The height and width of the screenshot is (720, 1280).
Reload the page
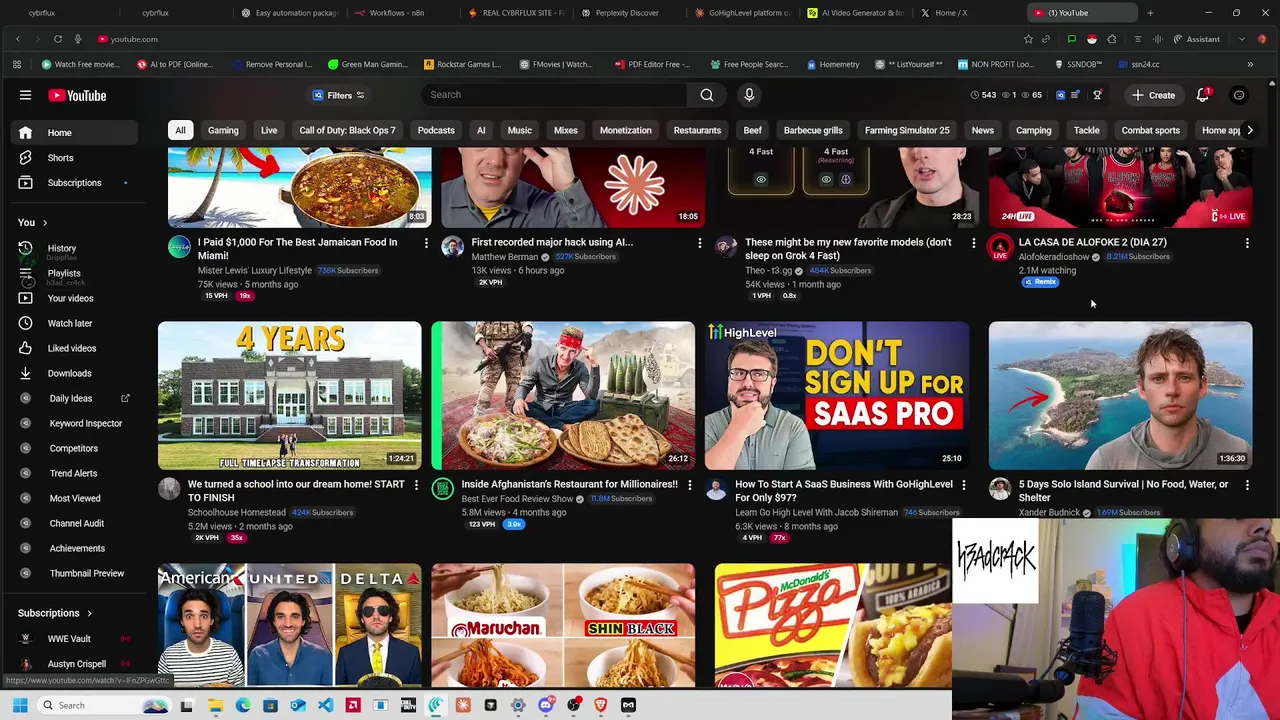58,39
